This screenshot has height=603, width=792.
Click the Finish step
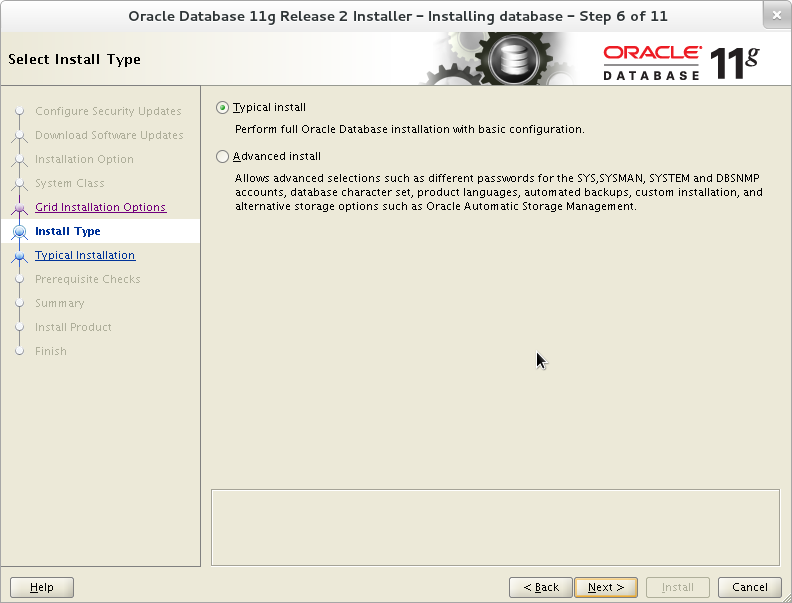(51, 351)
